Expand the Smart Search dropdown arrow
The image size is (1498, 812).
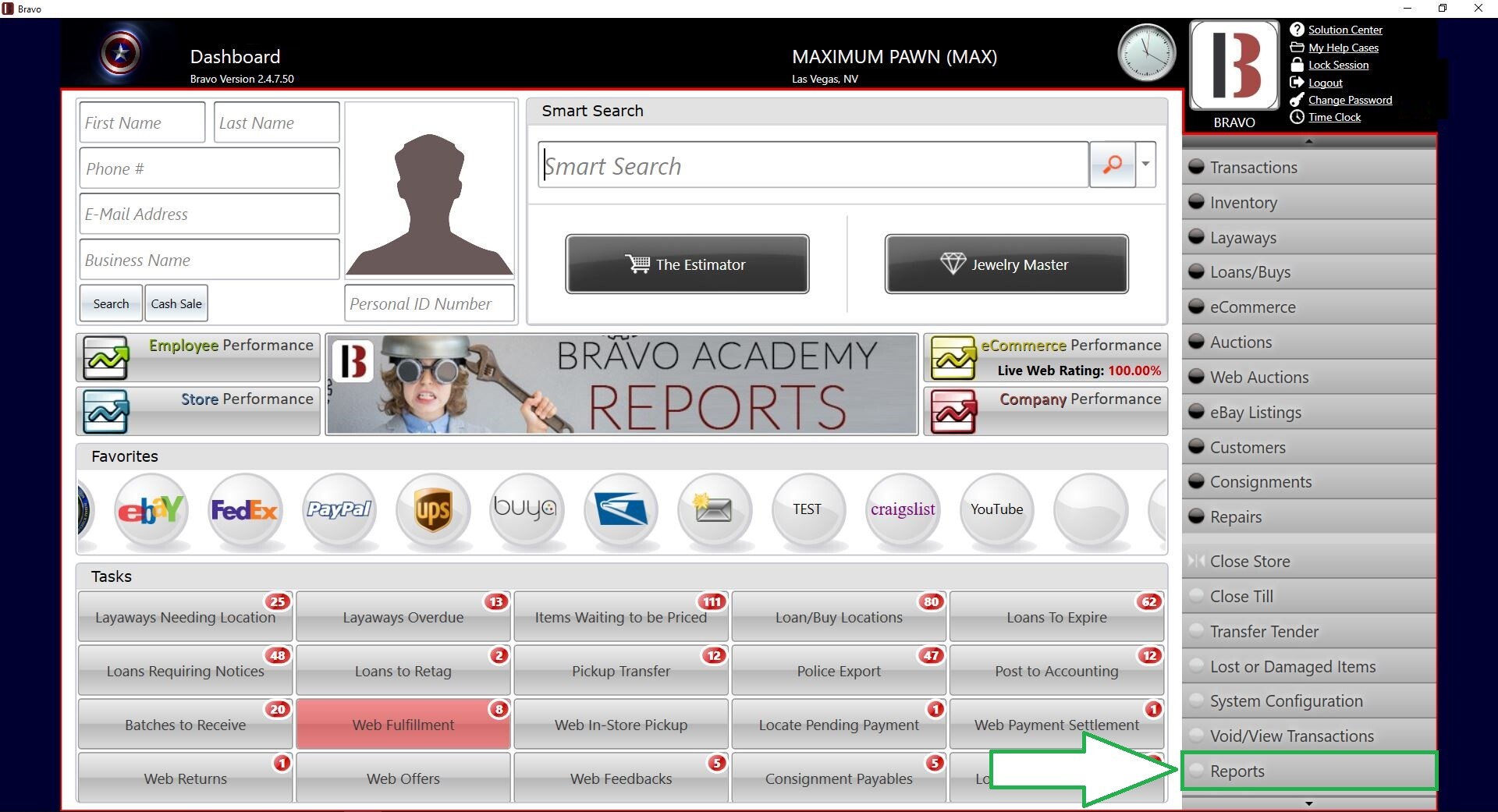1145,164
